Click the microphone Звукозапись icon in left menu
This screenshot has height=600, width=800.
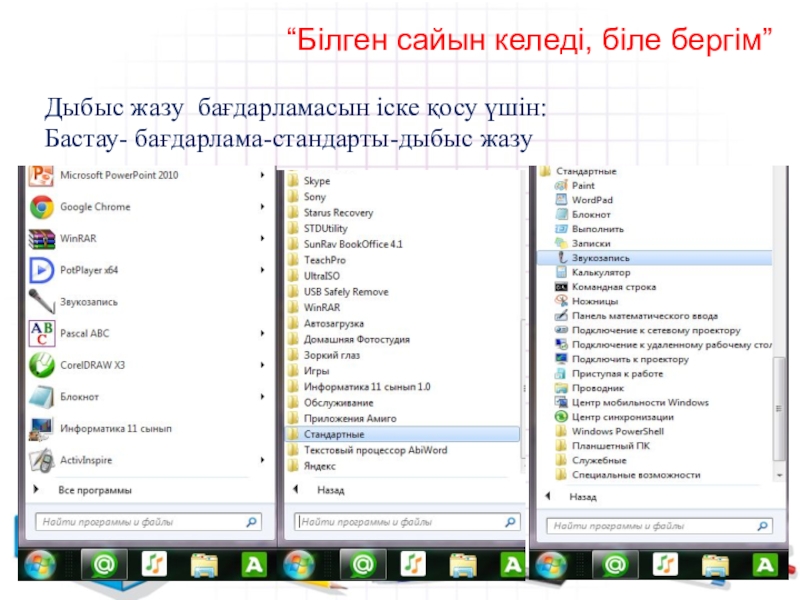(x=41, y=302)
